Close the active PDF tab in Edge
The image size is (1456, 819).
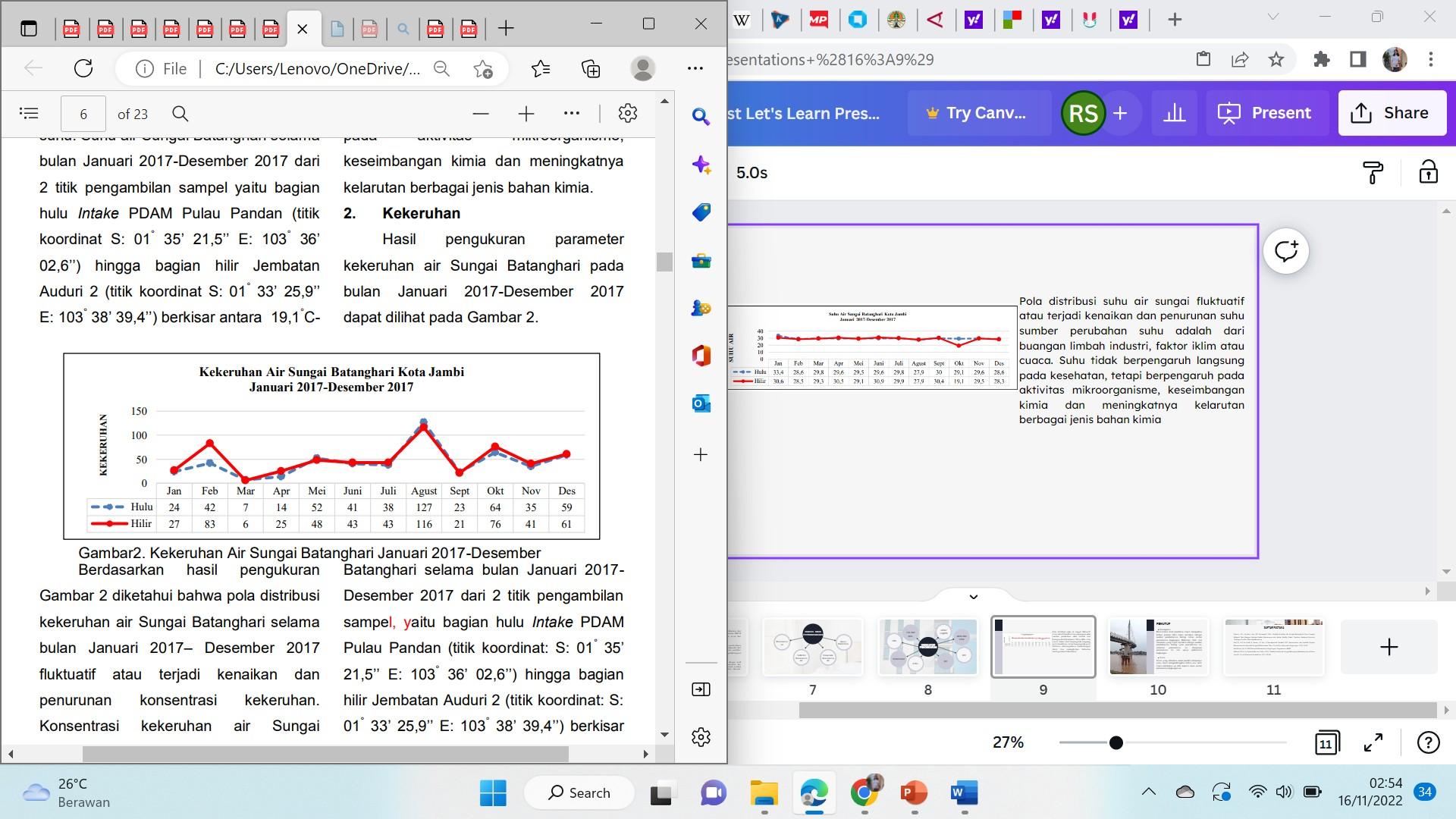point(302,29)
